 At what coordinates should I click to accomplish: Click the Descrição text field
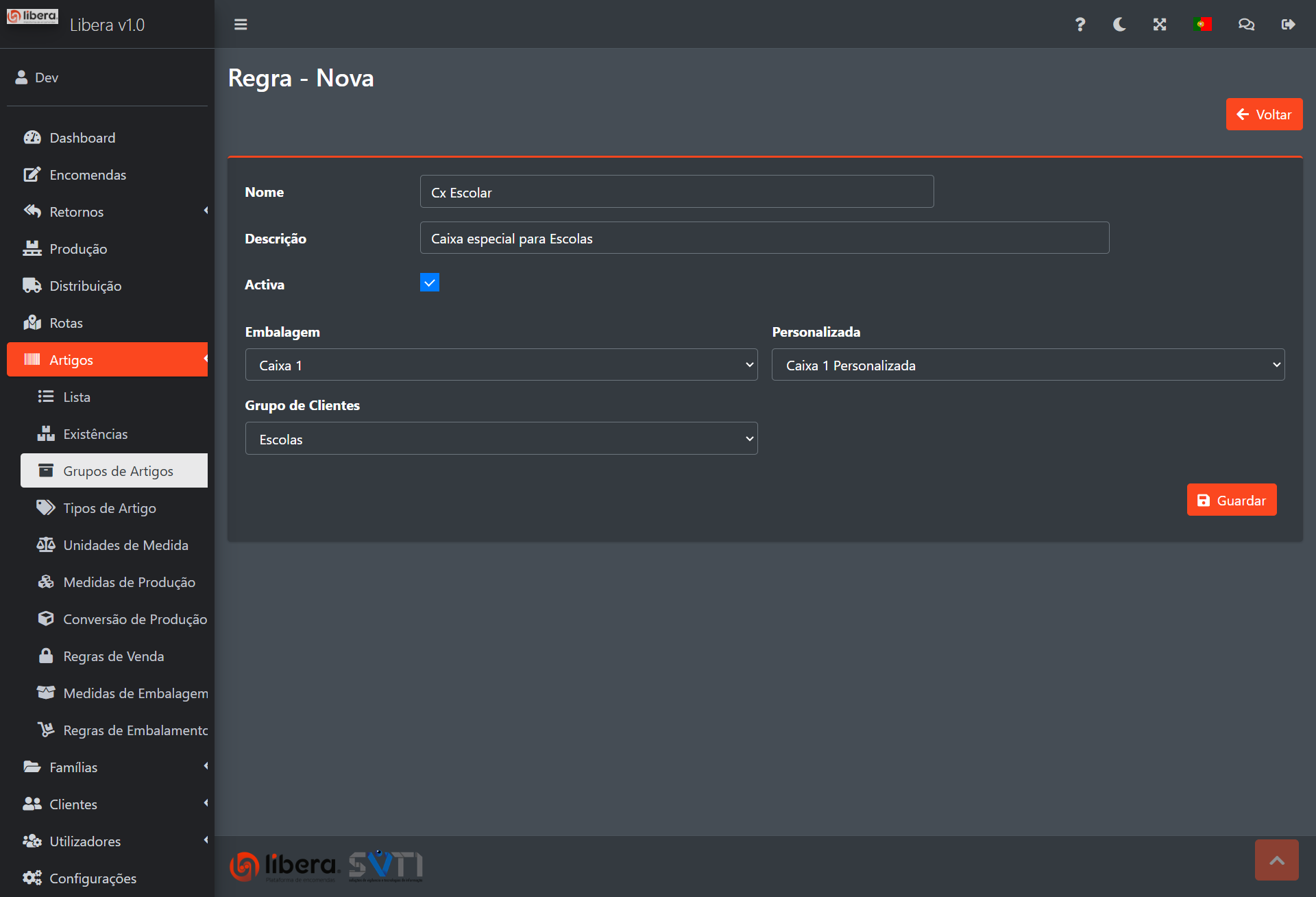[x=764, y=238]
